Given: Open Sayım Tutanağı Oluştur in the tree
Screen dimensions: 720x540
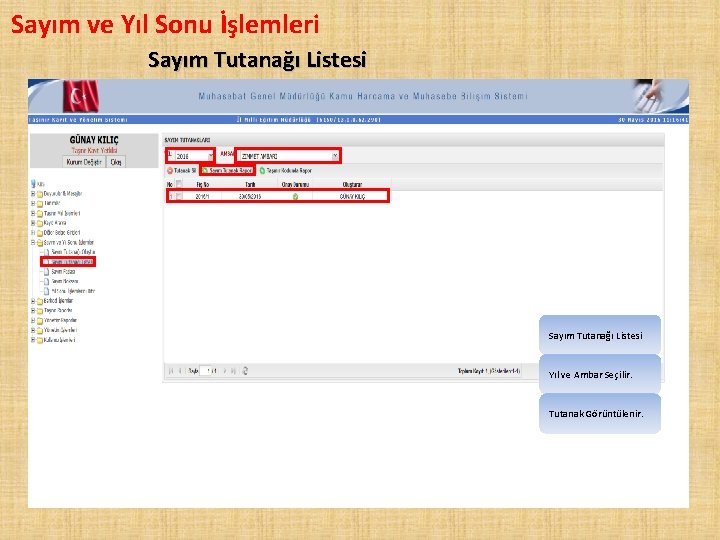Looking at the screenshot, I should pyautogui.click(x=73, y=252).
